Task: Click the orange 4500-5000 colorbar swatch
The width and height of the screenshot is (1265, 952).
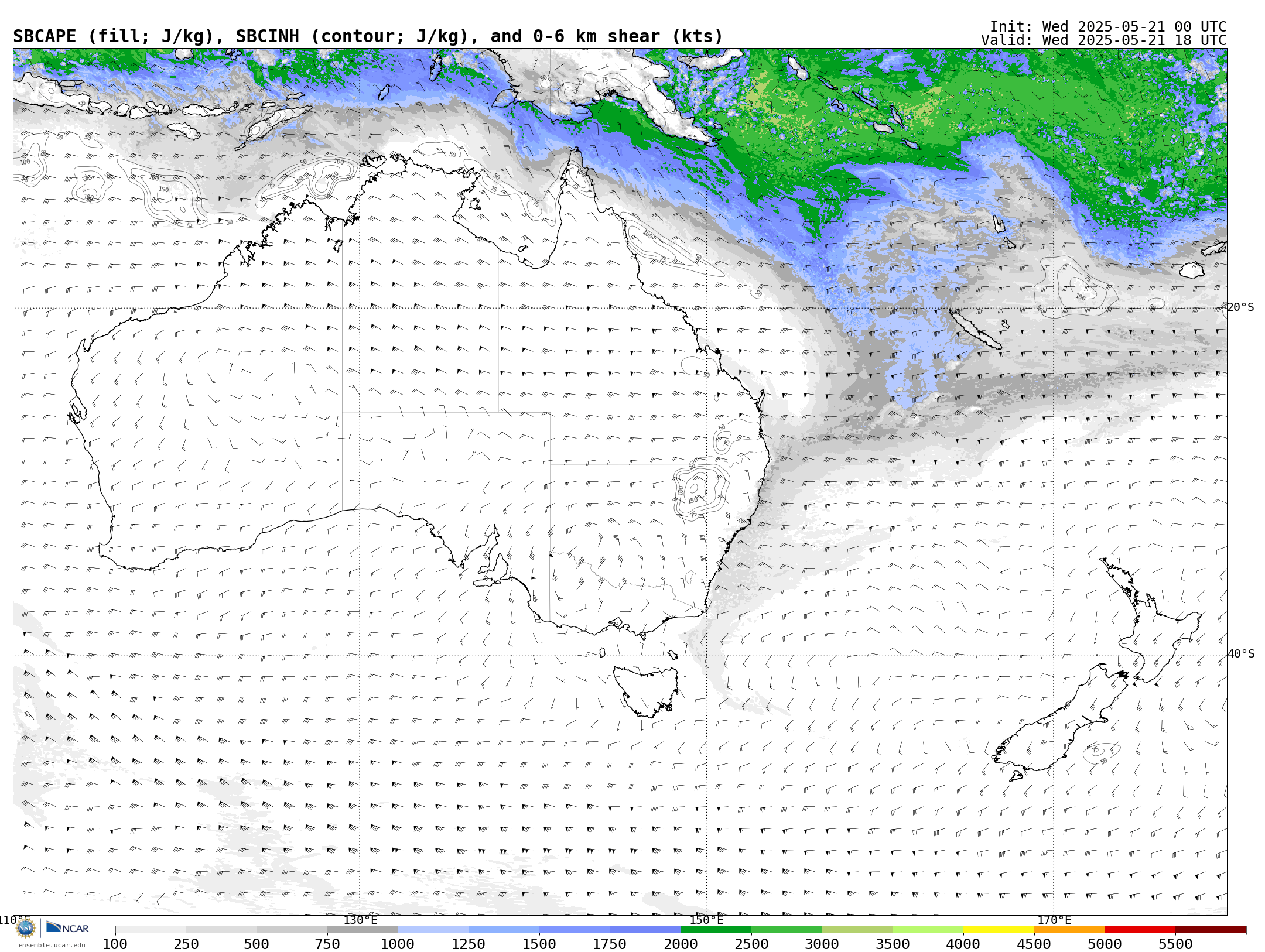Action: [1069, 930]
